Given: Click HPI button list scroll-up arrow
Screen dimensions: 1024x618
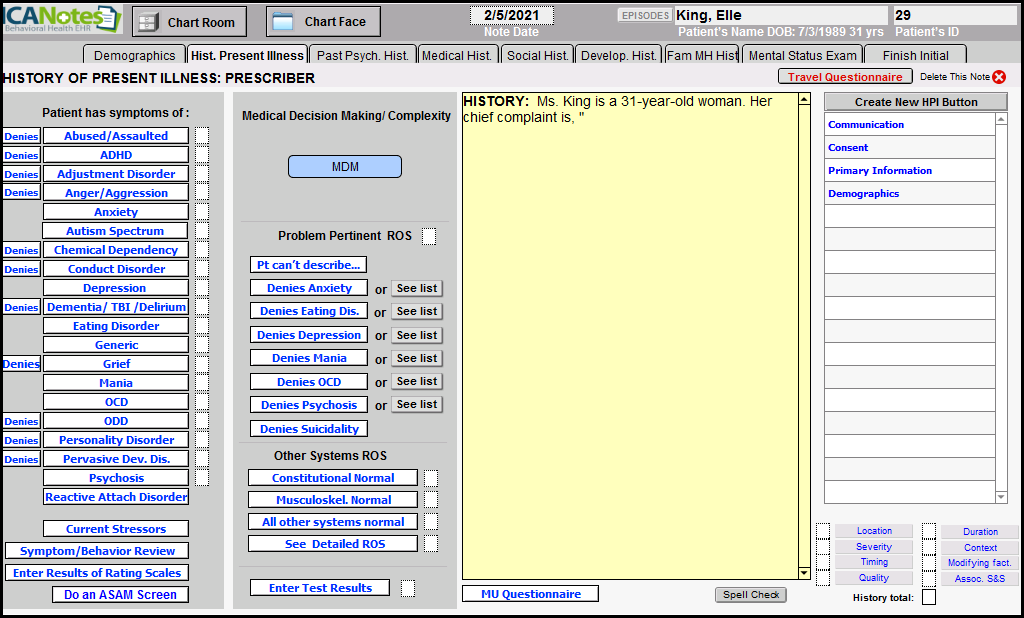Looking at the screenshot, I should coord(1002,119).
